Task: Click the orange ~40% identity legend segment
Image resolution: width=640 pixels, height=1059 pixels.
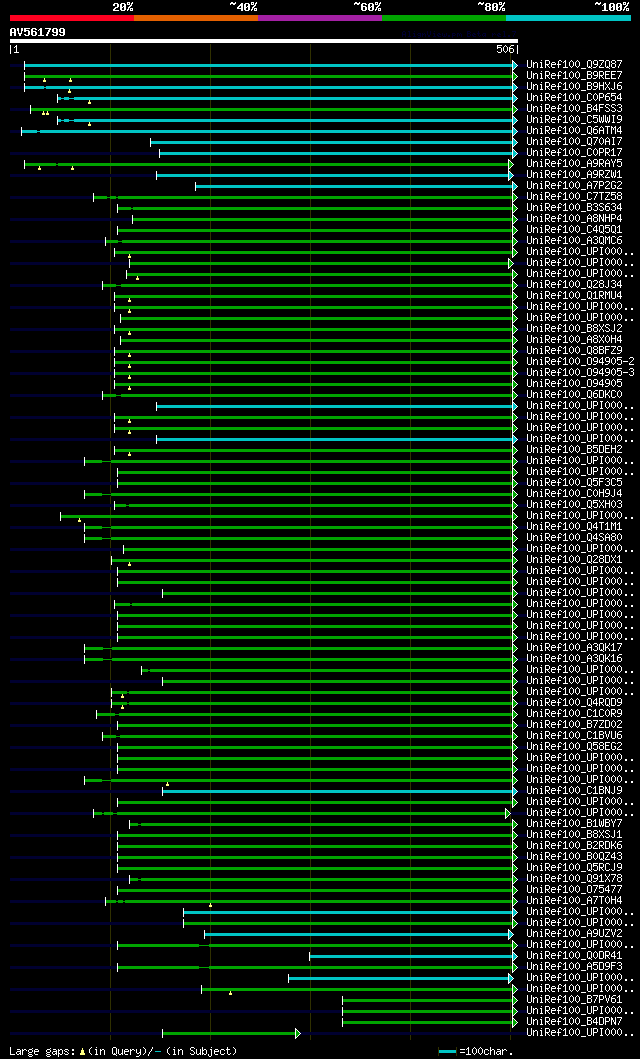Action: point(196,18)
